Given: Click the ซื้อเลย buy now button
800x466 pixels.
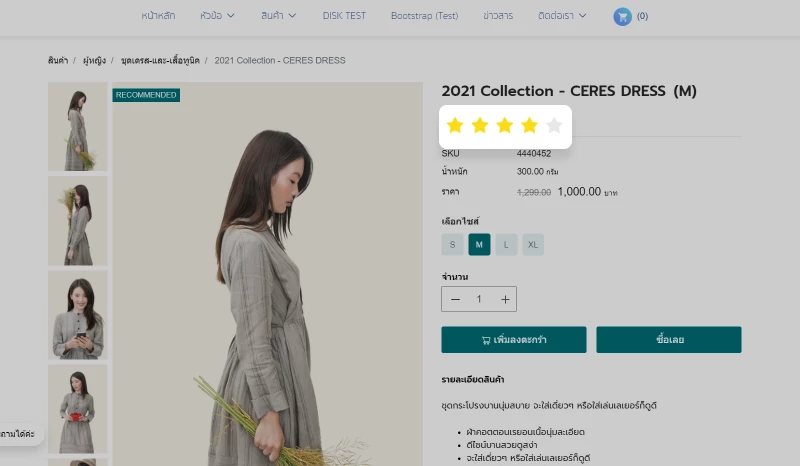Looking at the screenshot, I should (669, 339).
